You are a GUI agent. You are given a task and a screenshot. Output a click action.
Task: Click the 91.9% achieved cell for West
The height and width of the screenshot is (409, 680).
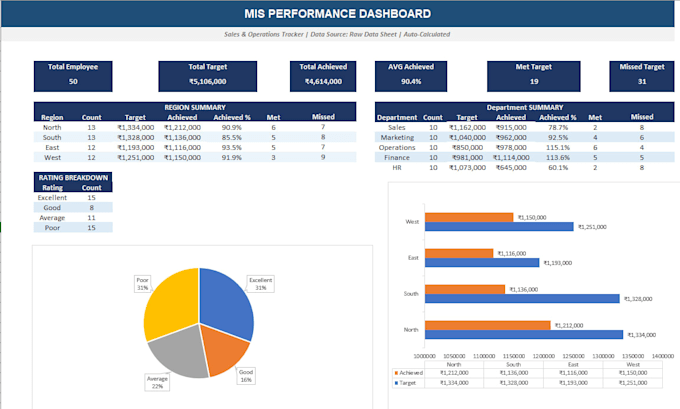pyautogui.click(x=232, y=157)
